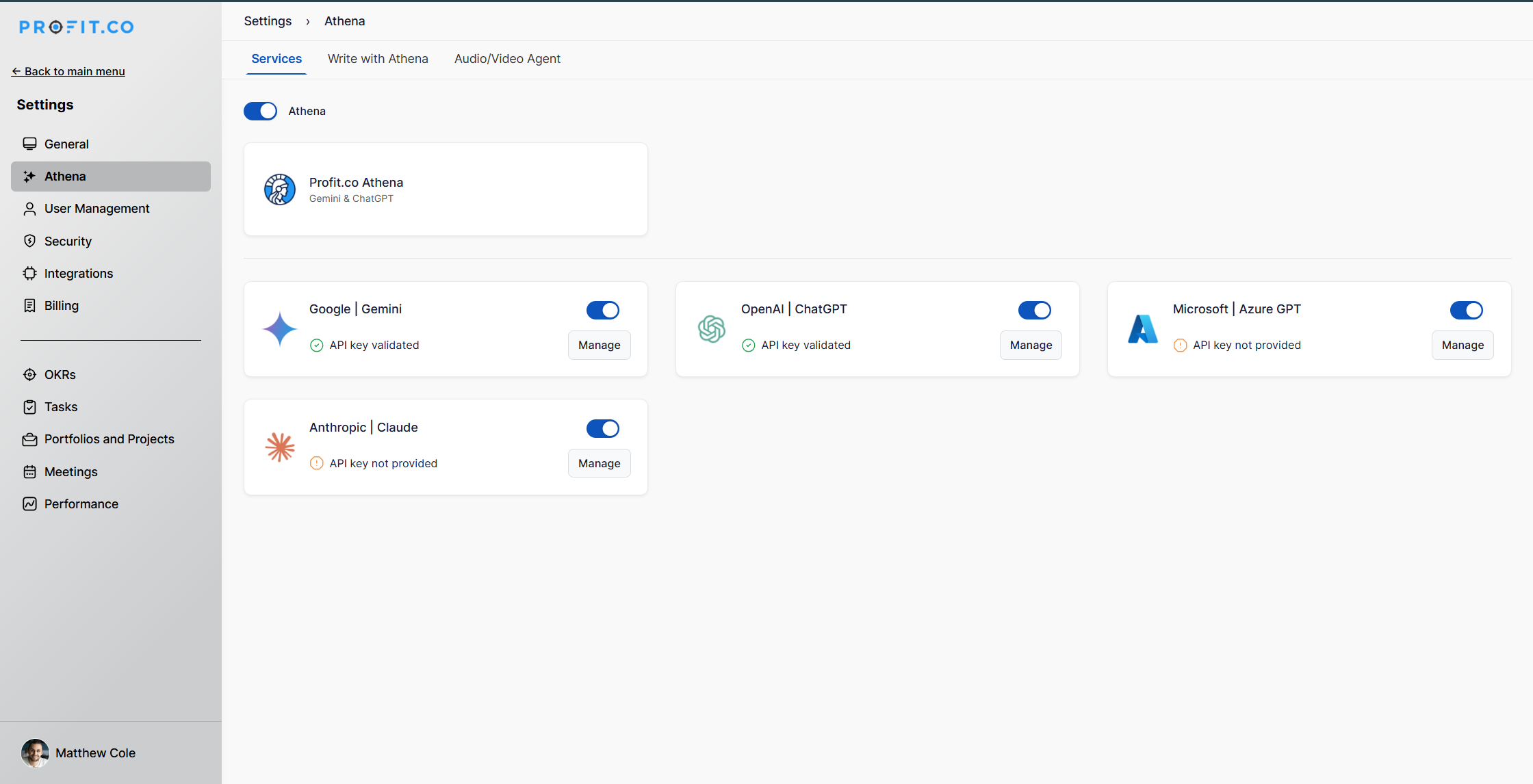The height and width of the screenshot is (784, 1533).
Task: Click the Billing receipt icon
Action: click(x=29, y=305)
